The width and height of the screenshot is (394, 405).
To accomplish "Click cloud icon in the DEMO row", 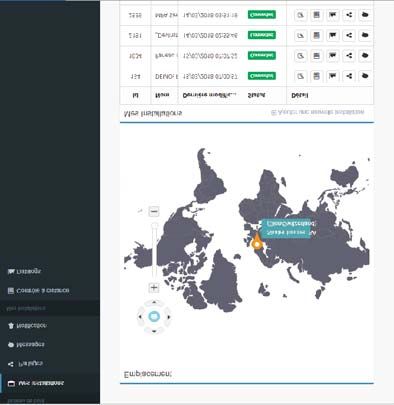I will point(365,76).
